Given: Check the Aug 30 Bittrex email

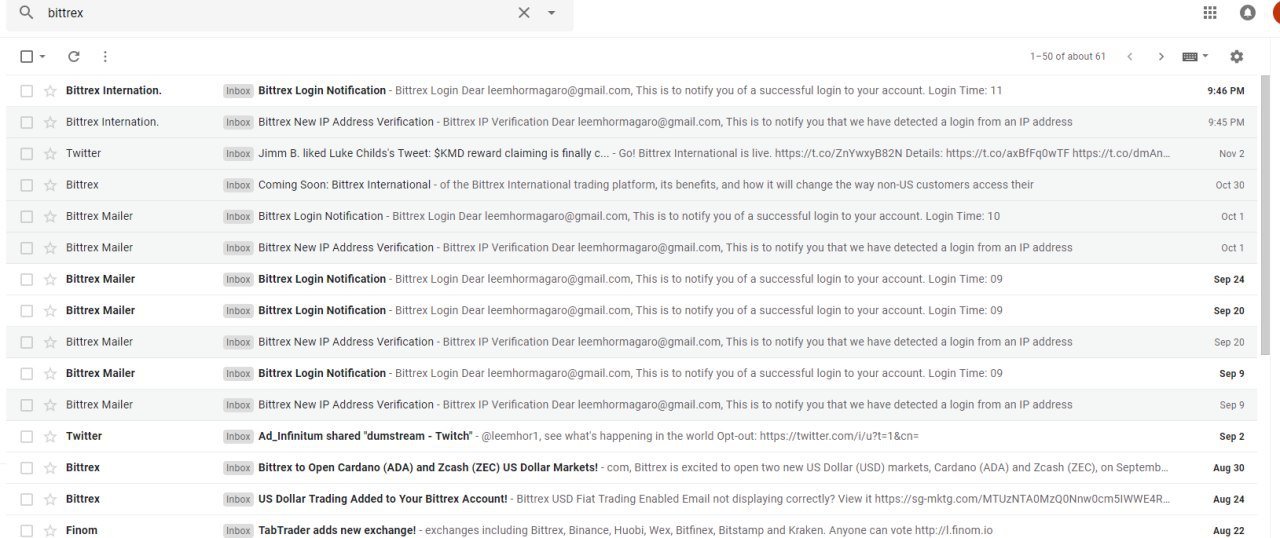Looking at the screenshot, I should [x=27, y=468].
